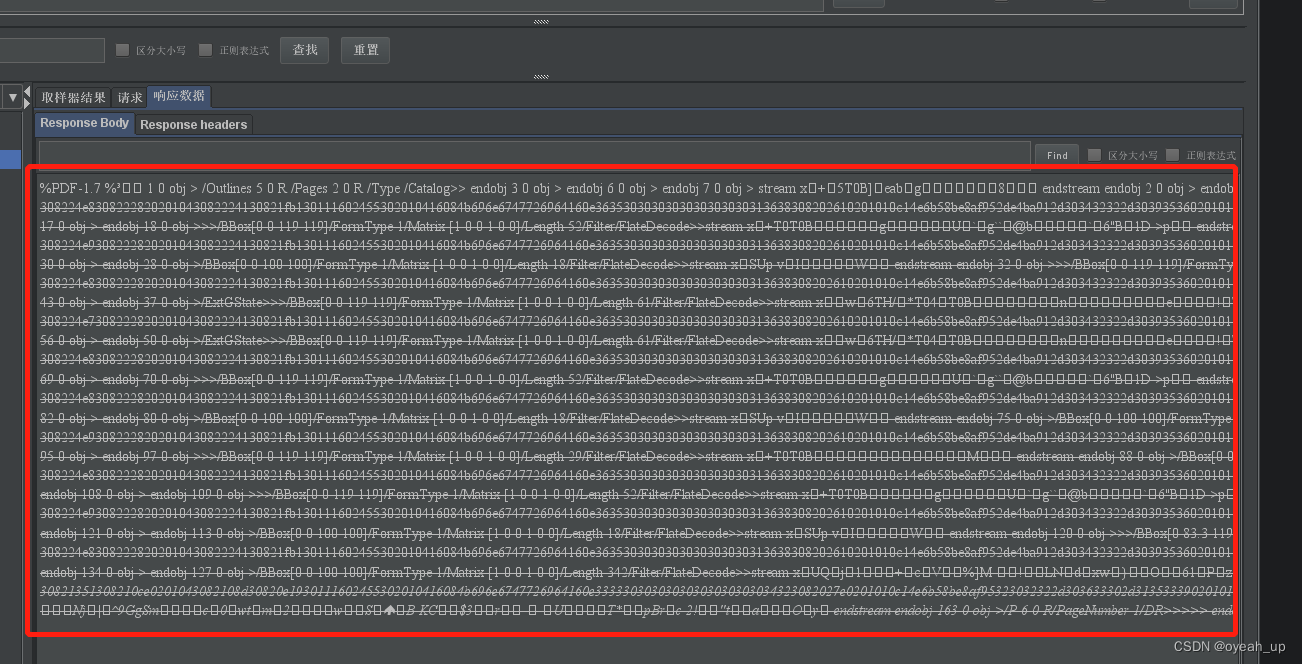Show the Response Body sub-tab
Image resolution: width=1302 pixels, height=664 pixels.
[x=85, y=123]
